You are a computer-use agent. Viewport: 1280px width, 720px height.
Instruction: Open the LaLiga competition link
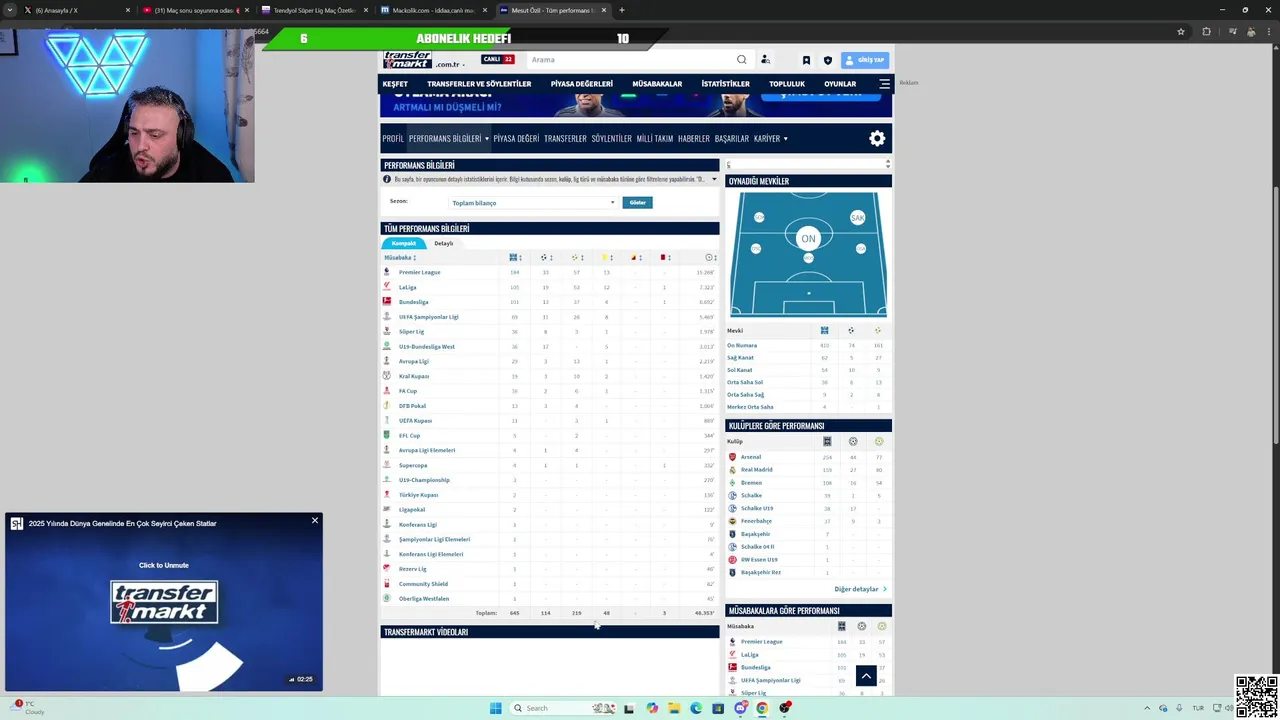[x=407, y=287]
